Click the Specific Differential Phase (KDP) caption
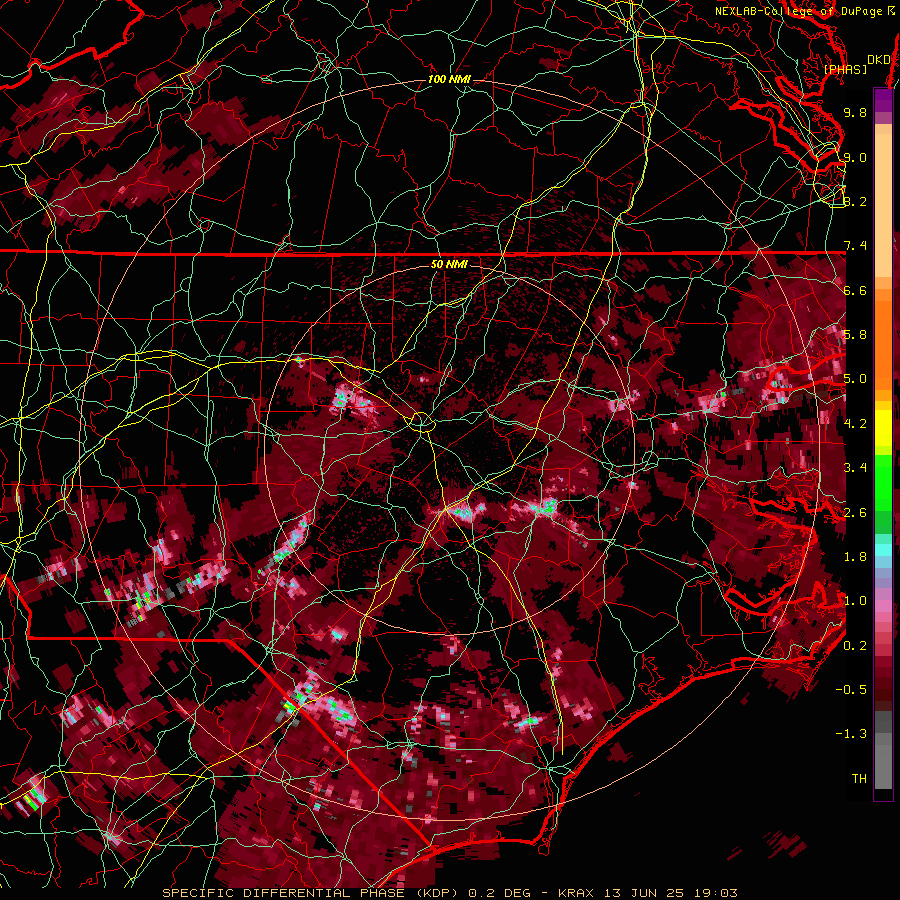The image size is (900, 900). click(x=313, y=893)
